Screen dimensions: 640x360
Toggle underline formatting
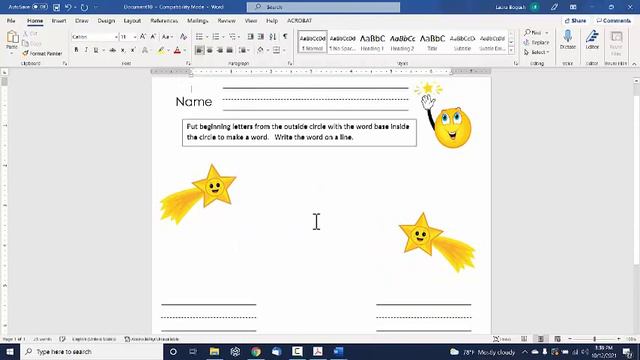coord(96,50)
